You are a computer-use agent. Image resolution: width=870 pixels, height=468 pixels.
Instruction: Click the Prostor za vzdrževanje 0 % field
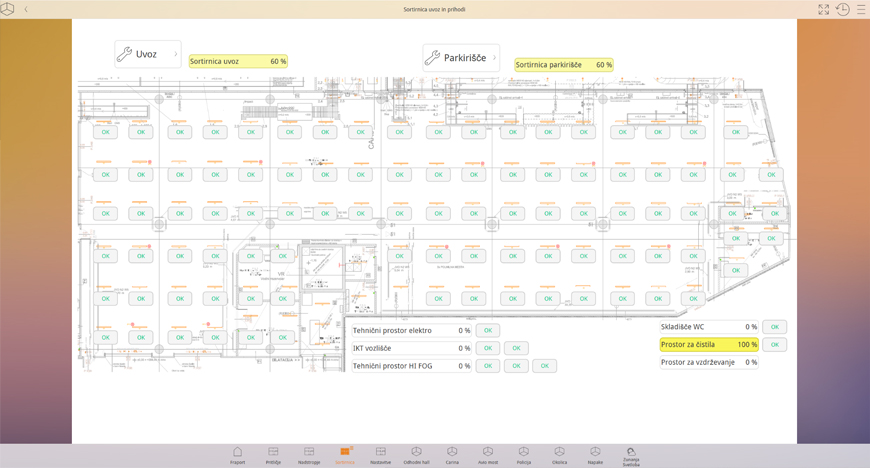coord(708,362)
